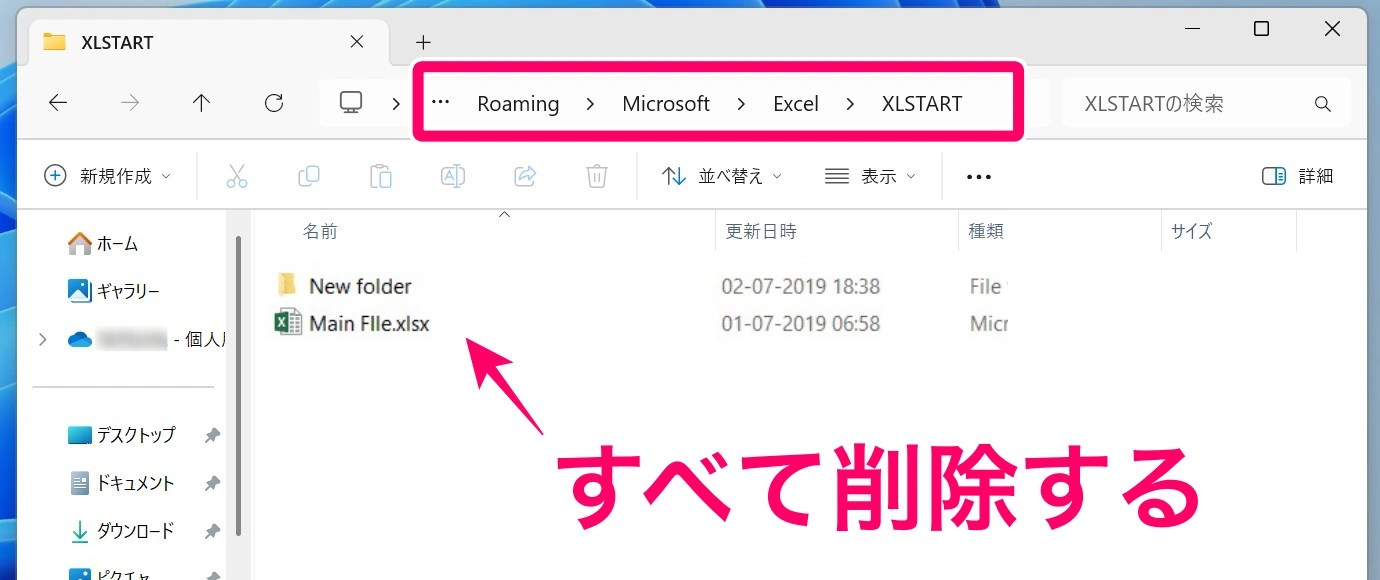Click the Microsoft breadcrumb

[x=666, y=104]
